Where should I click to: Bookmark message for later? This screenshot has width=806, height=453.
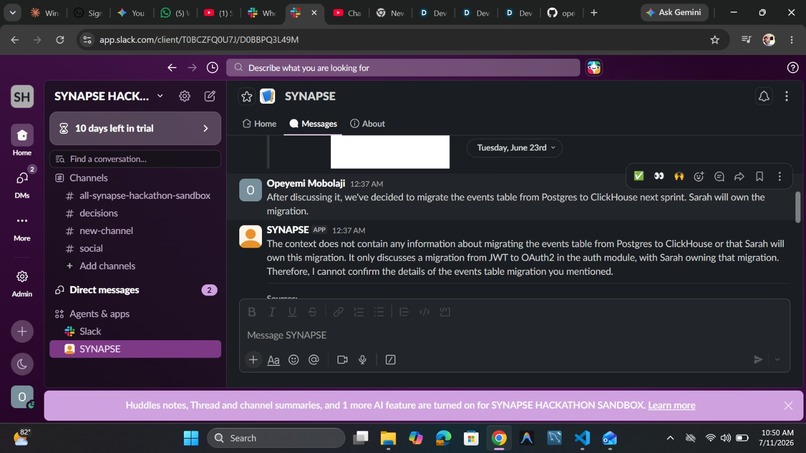click(x=759, y=176)
